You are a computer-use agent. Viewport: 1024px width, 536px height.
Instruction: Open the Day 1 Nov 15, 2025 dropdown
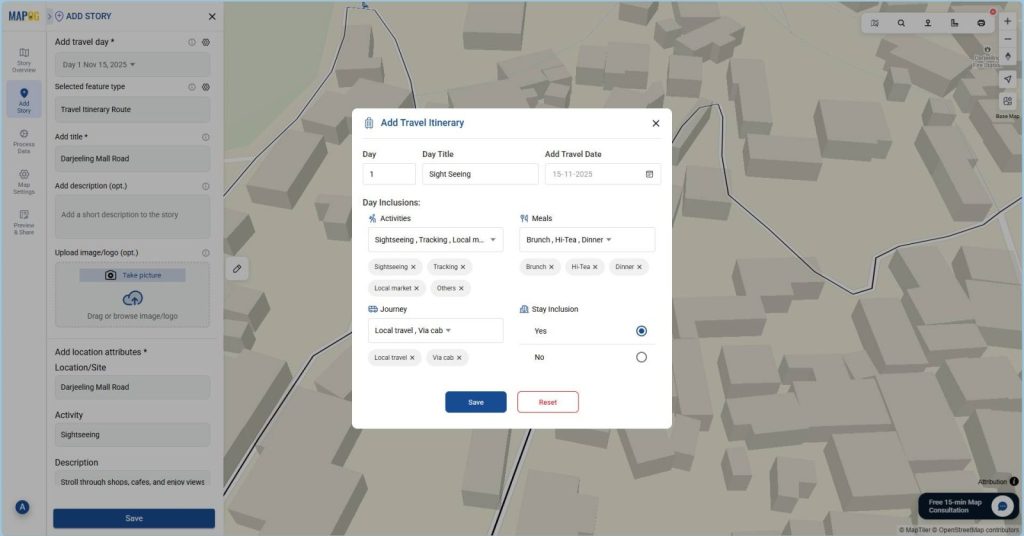click(133, 65)
